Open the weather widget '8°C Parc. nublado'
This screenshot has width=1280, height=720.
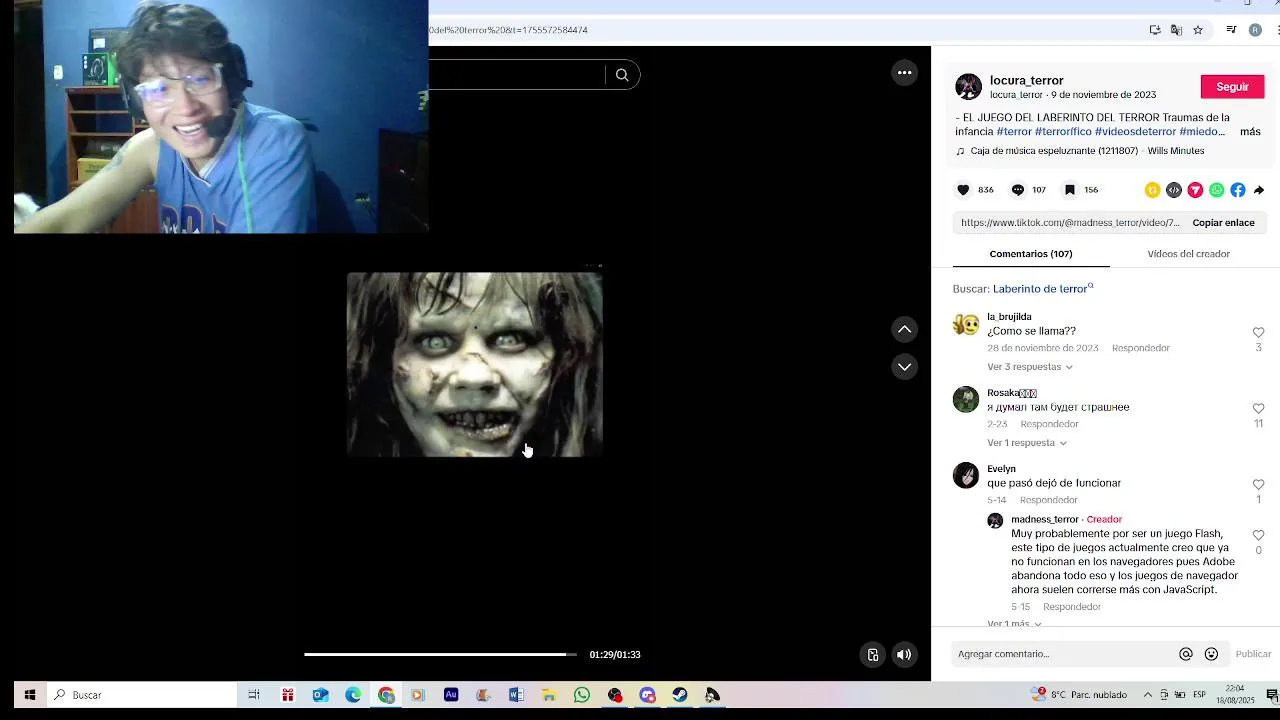click(x=1080, y=695)
